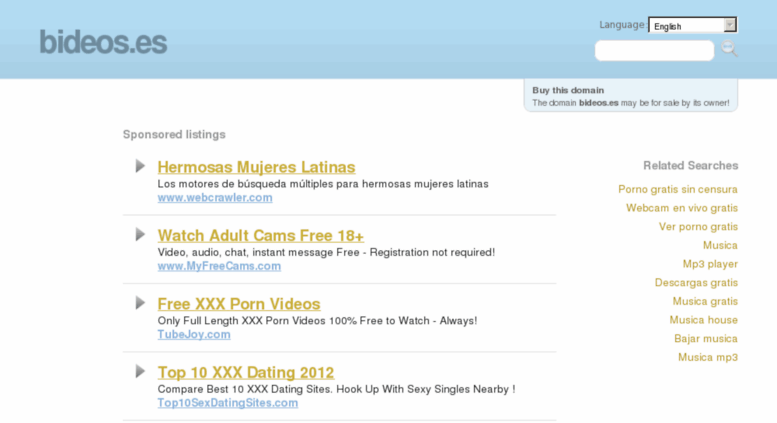
Task: Open Hermosas Mujeres Latinas listing
Action: point(256,167)
